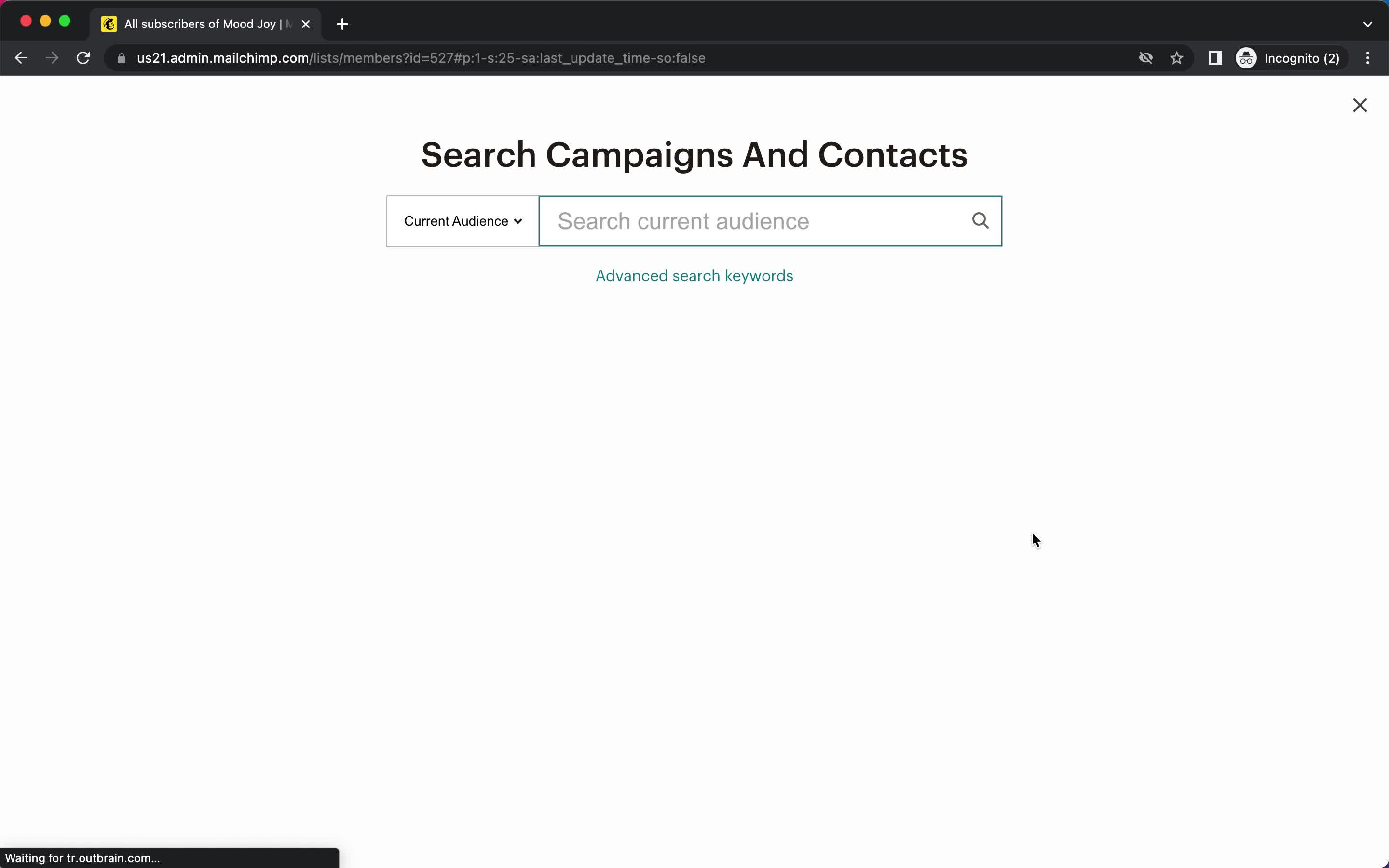The width and height of the screenshot is (1389, 868).
Task: Click the forward navigation arrow icon
Action: 52,58
